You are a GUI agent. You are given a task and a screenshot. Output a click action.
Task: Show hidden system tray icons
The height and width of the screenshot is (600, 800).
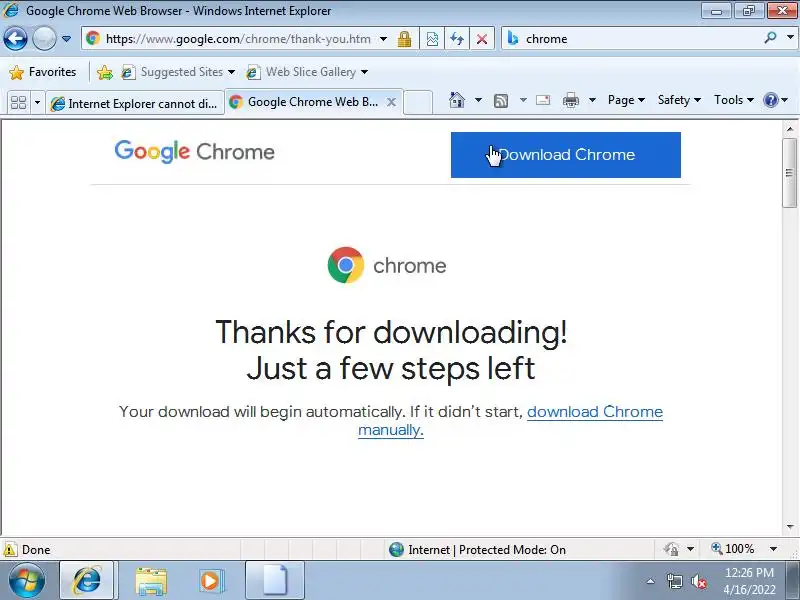coord(651,581)
